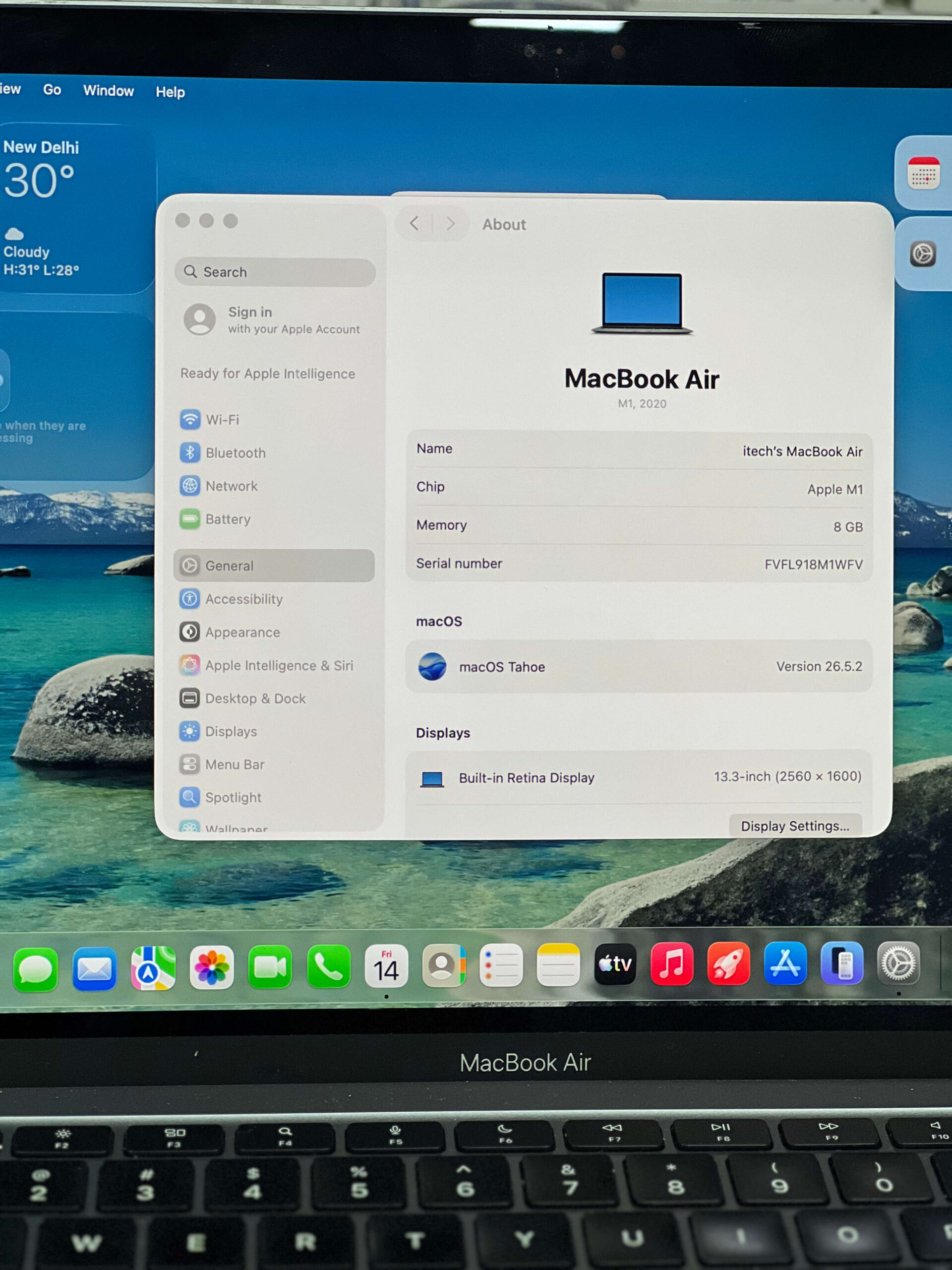Click Ready for Apple Intelligence text

click(268, 374)
